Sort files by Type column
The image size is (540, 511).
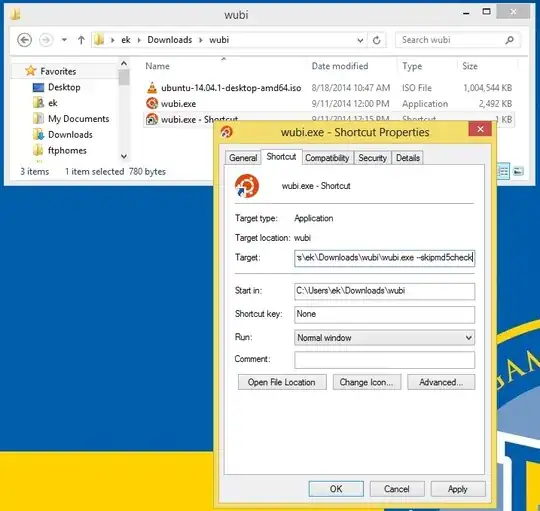412,66
